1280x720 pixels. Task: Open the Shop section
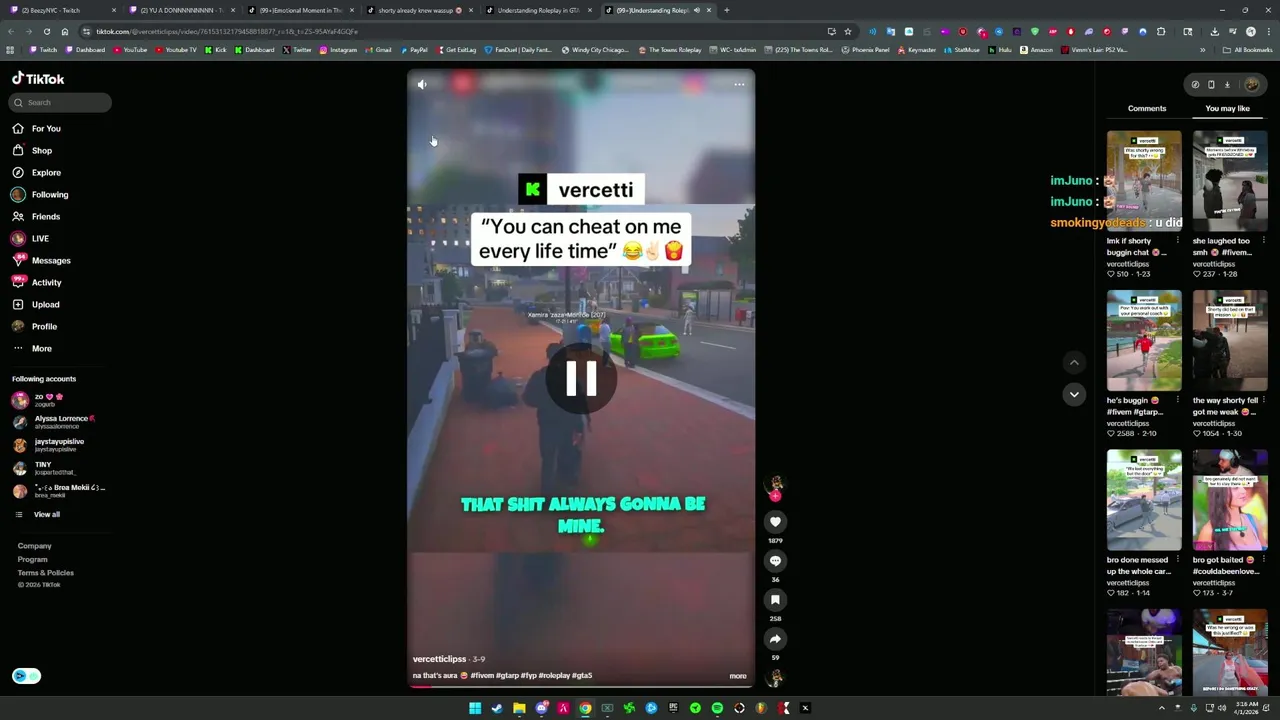[x=32, y=150]
